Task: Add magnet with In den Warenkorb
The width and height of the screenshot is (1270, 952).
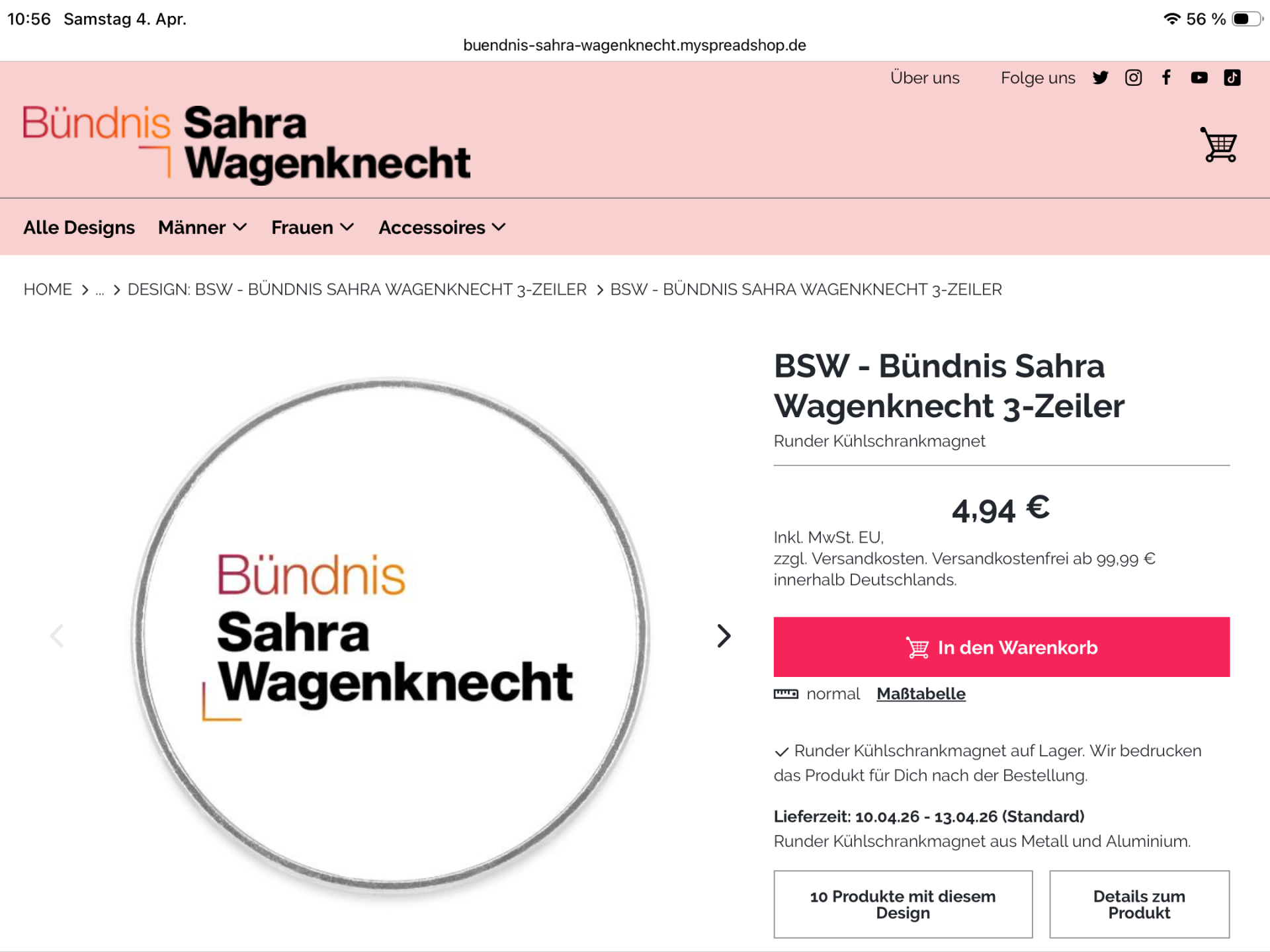Action: click(x=1001, y=647)
